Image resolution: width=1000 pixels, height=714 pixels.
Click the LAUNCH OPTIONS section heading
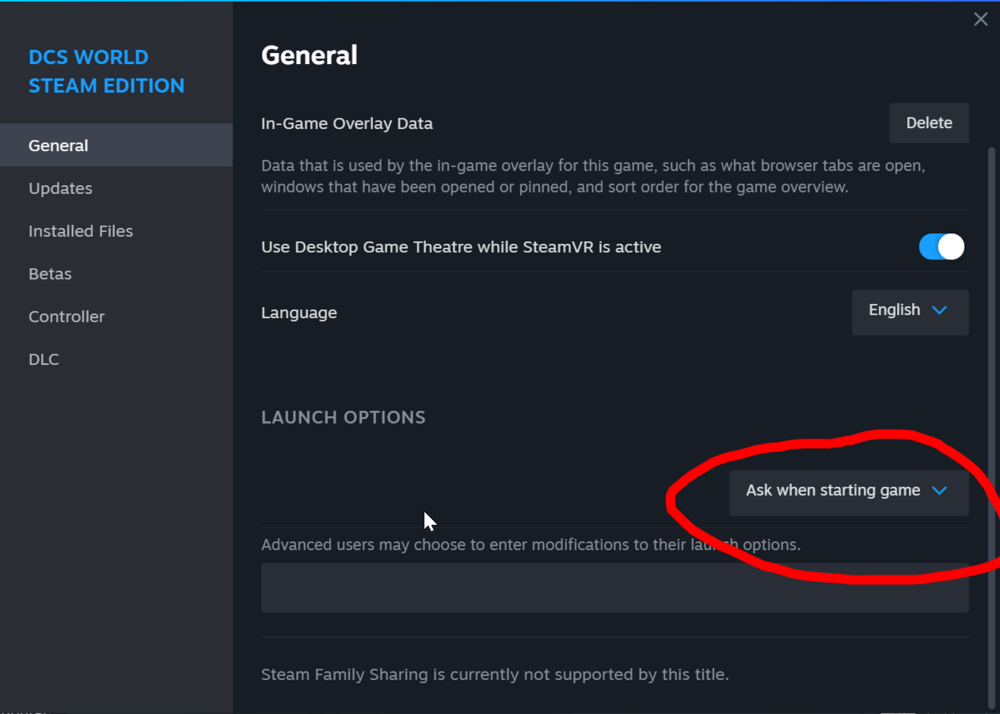[343, 418]
